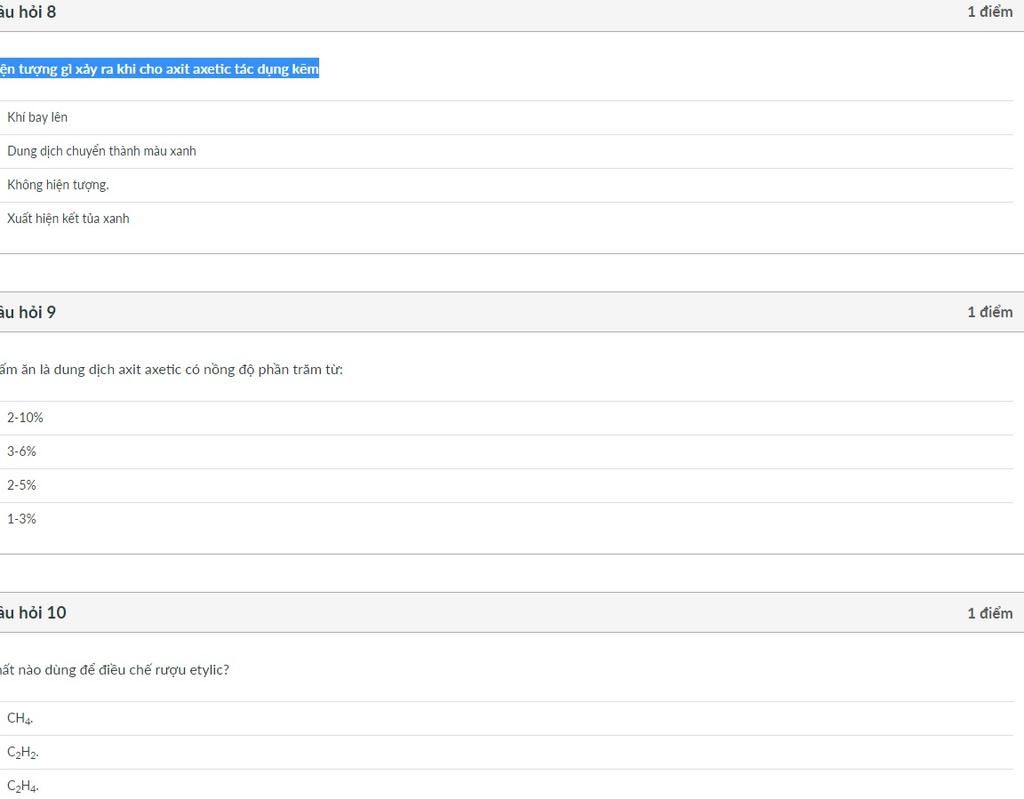Pick the 'Không hiện tượng.' answer option
This screenshot has height=799, width=1024.
(58, 185)
